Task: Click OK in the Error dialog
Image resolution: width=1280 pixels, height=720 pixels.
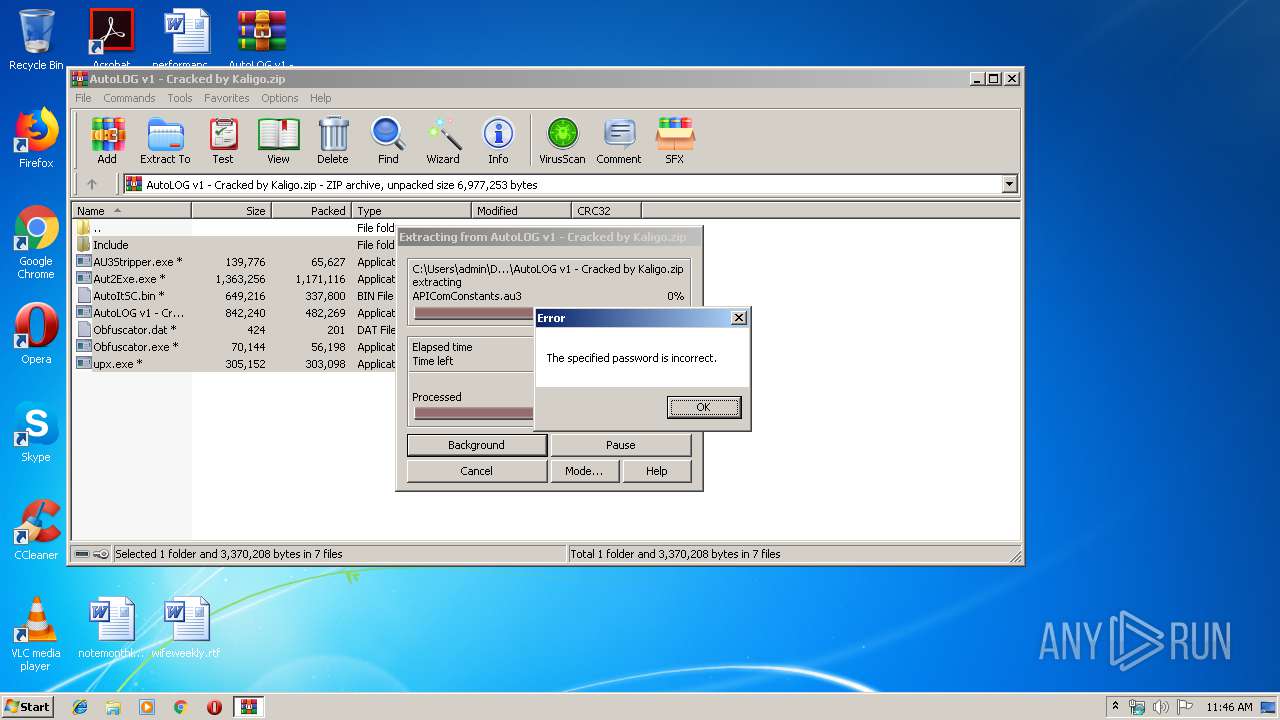Action: (704, 407)
